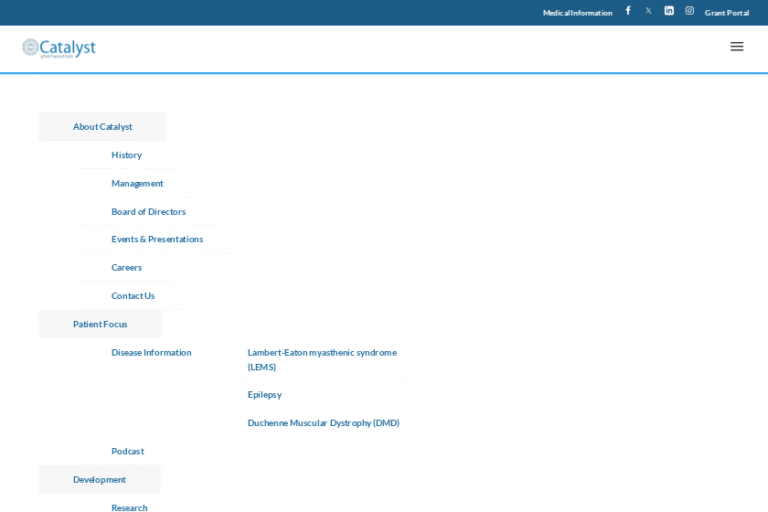768x512 pixels.
Task: Expand the Disease Information submenu
Action: pos(151,352)
